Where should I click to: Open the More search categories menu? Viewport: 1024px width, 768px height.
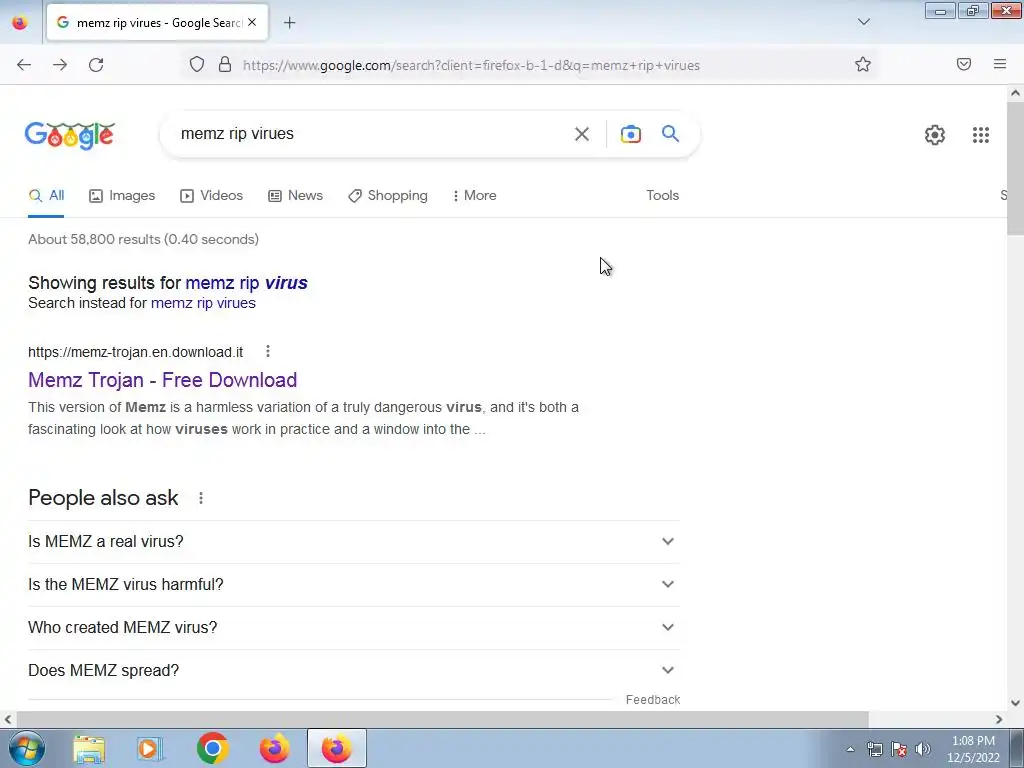point(474,195)
